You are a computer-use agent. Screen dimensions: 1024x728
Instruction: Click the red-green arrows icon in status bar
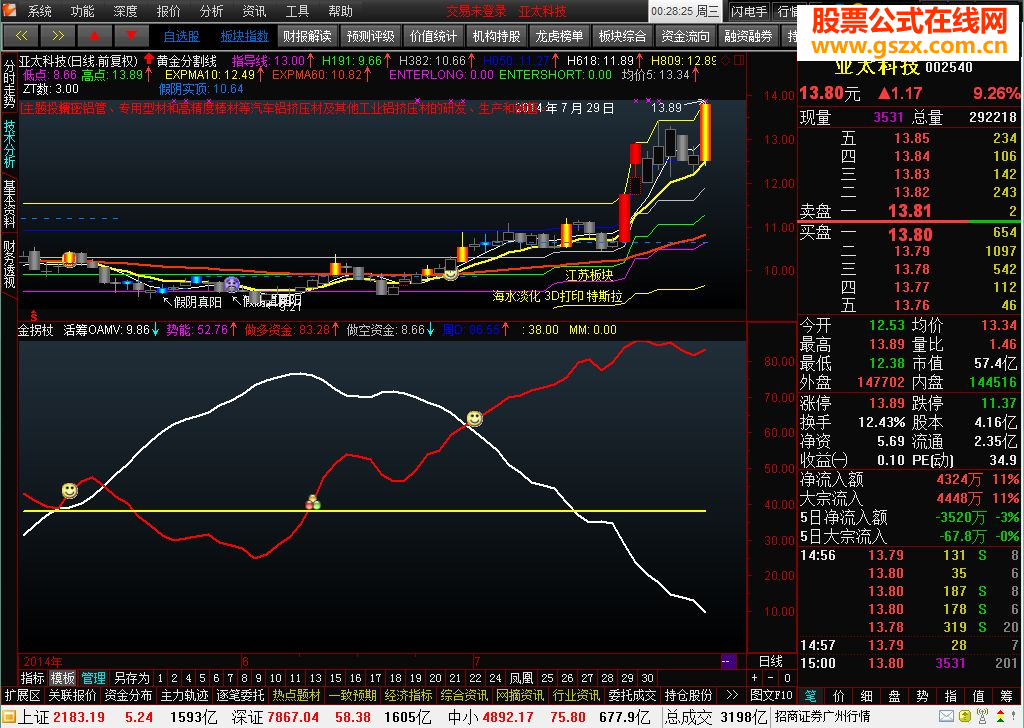coord(1000,716)
